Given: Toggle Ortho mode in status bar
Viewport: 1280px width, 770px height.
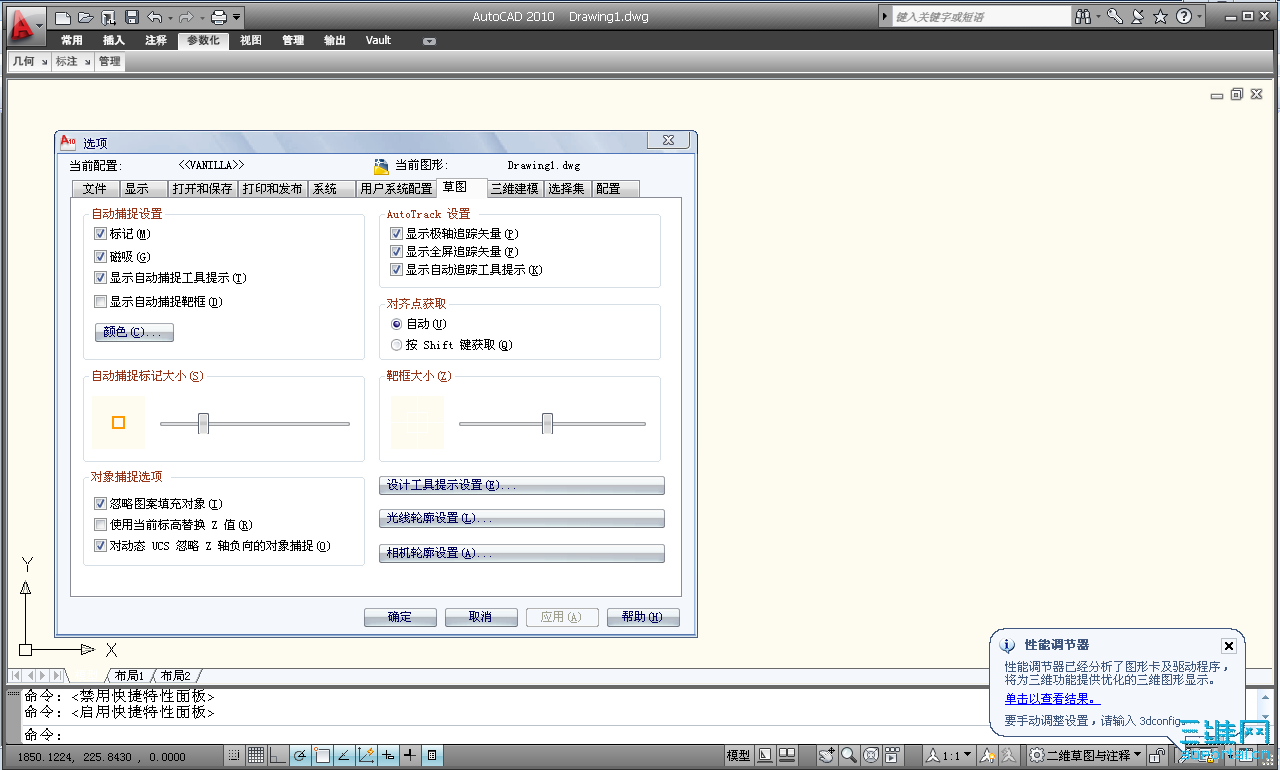Looking at the screenshot, I should coord(277,755).
